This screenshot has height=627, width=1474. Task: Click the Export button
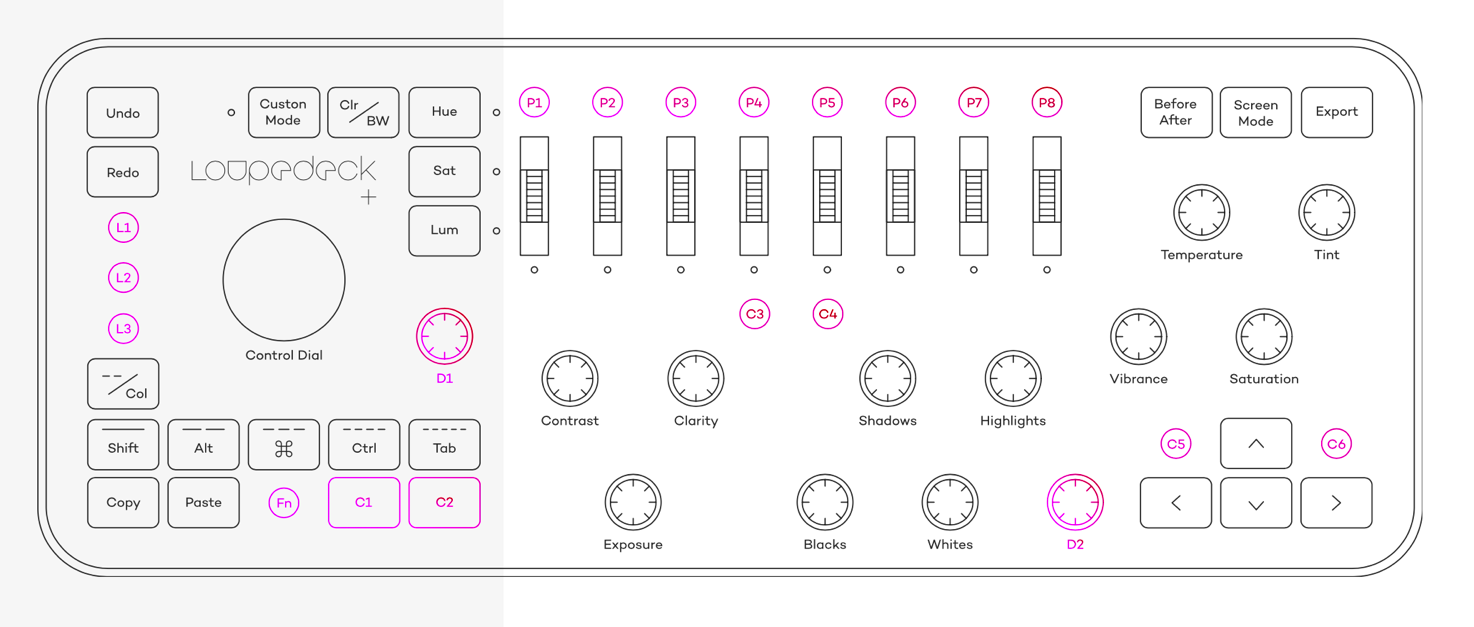1336,112
